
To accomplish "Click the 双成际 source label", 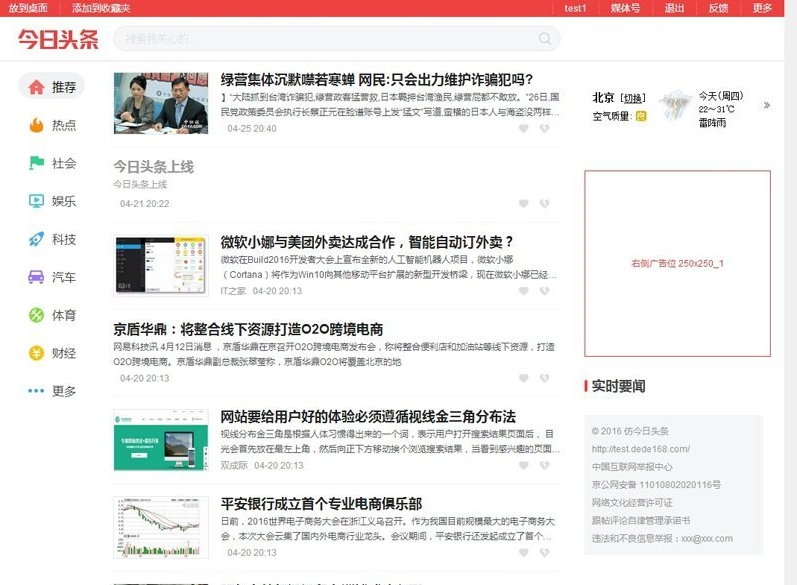I will [x=234, y=466].
